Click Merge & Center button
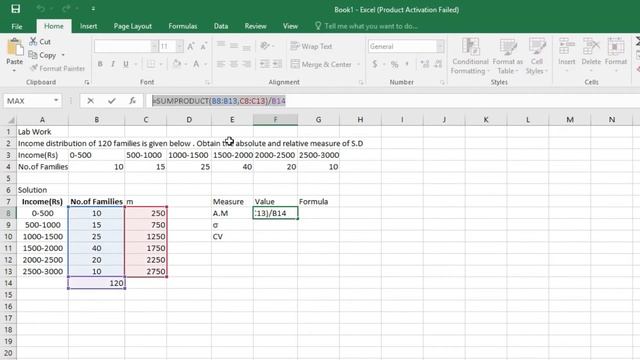The height and width of the screenshot is (360, 640). tap(321, 64)
